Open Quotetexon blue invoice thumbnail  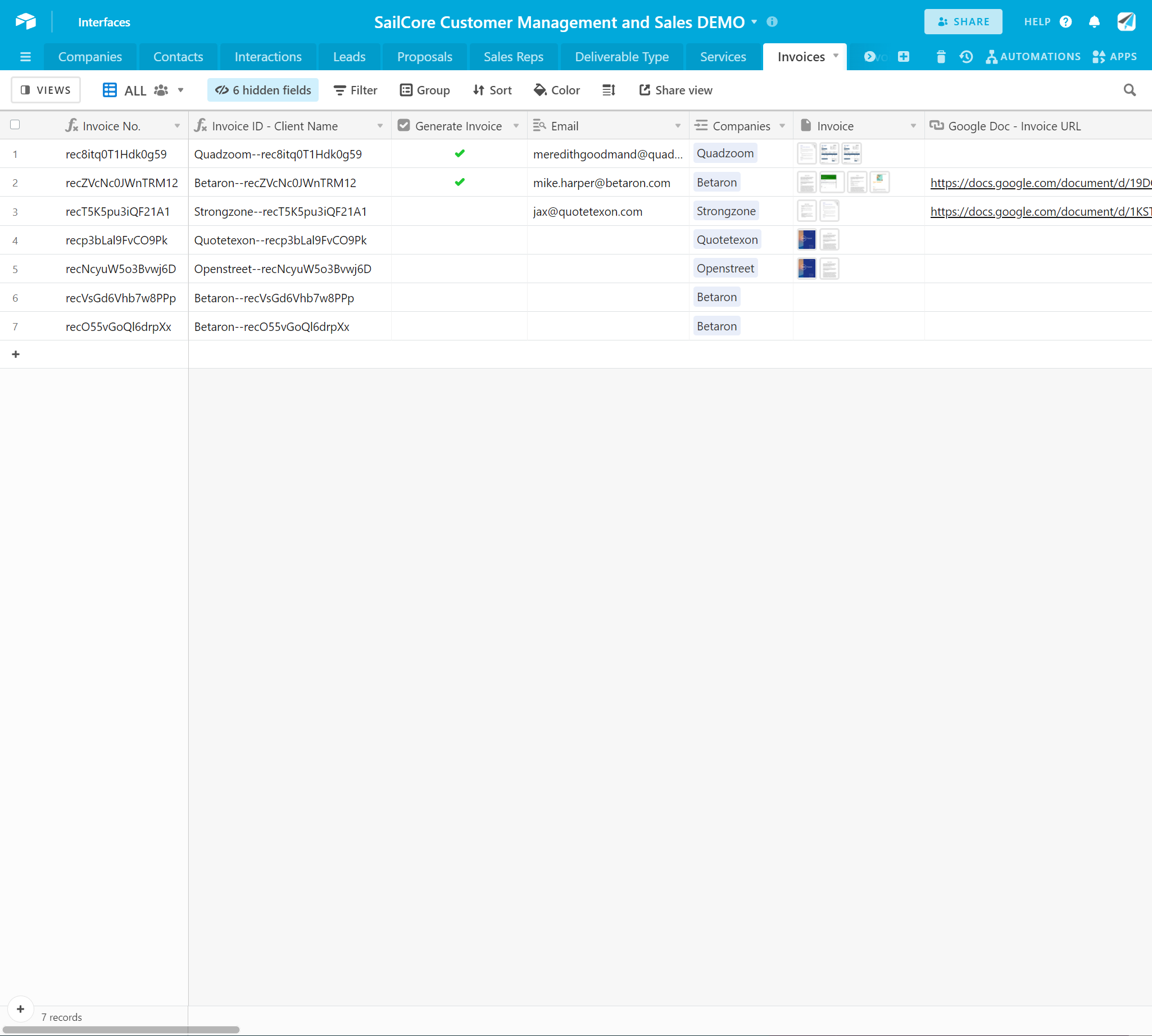pyautogui.click(x=806, y=240)
